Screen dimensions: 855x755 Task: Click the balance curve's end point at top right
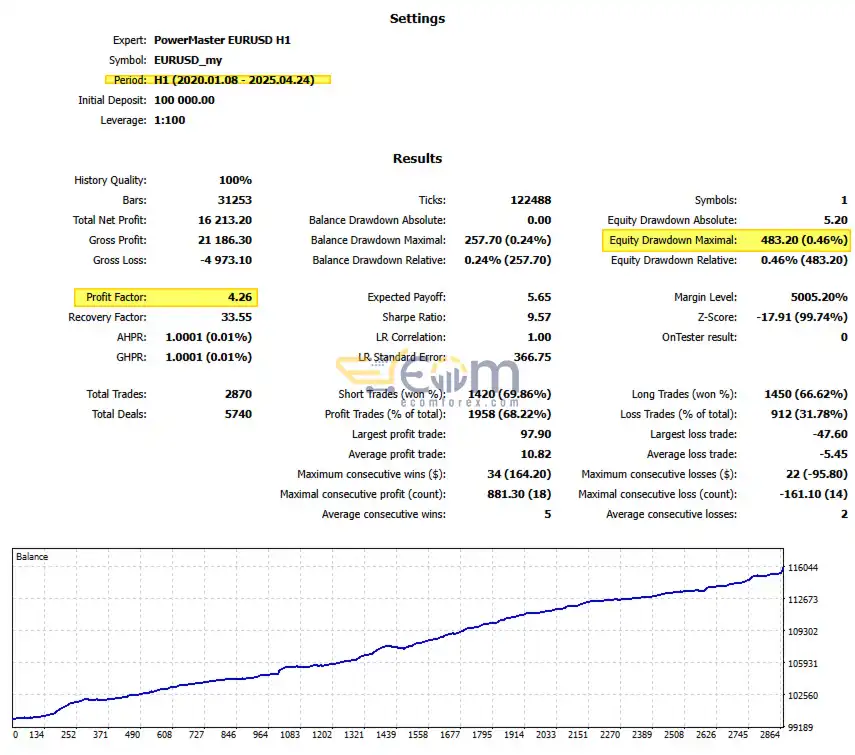[782, 569]
